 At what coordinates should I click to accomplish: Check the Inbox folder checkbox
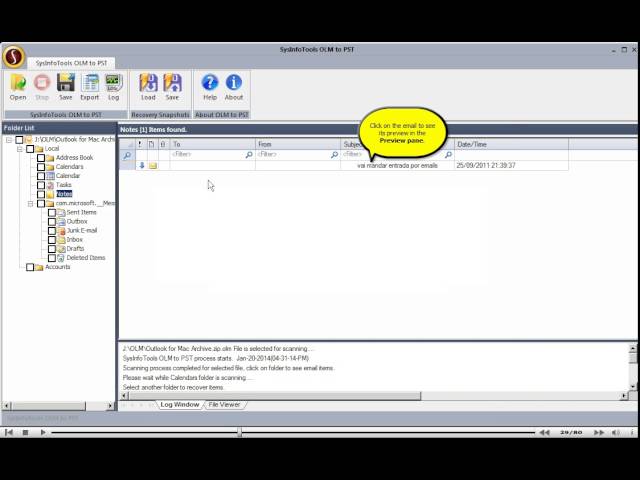pos(52,240)
